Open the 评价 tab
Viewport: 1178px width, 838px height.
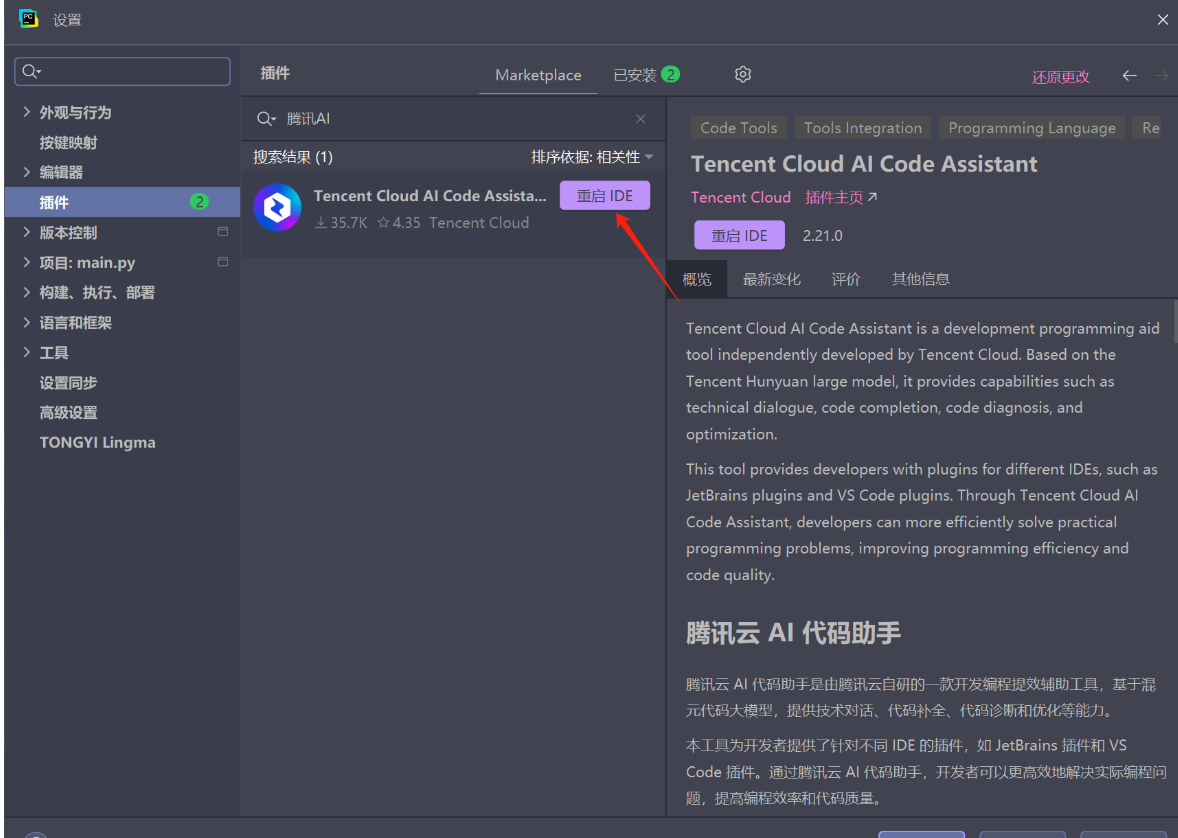click(846, 280)
